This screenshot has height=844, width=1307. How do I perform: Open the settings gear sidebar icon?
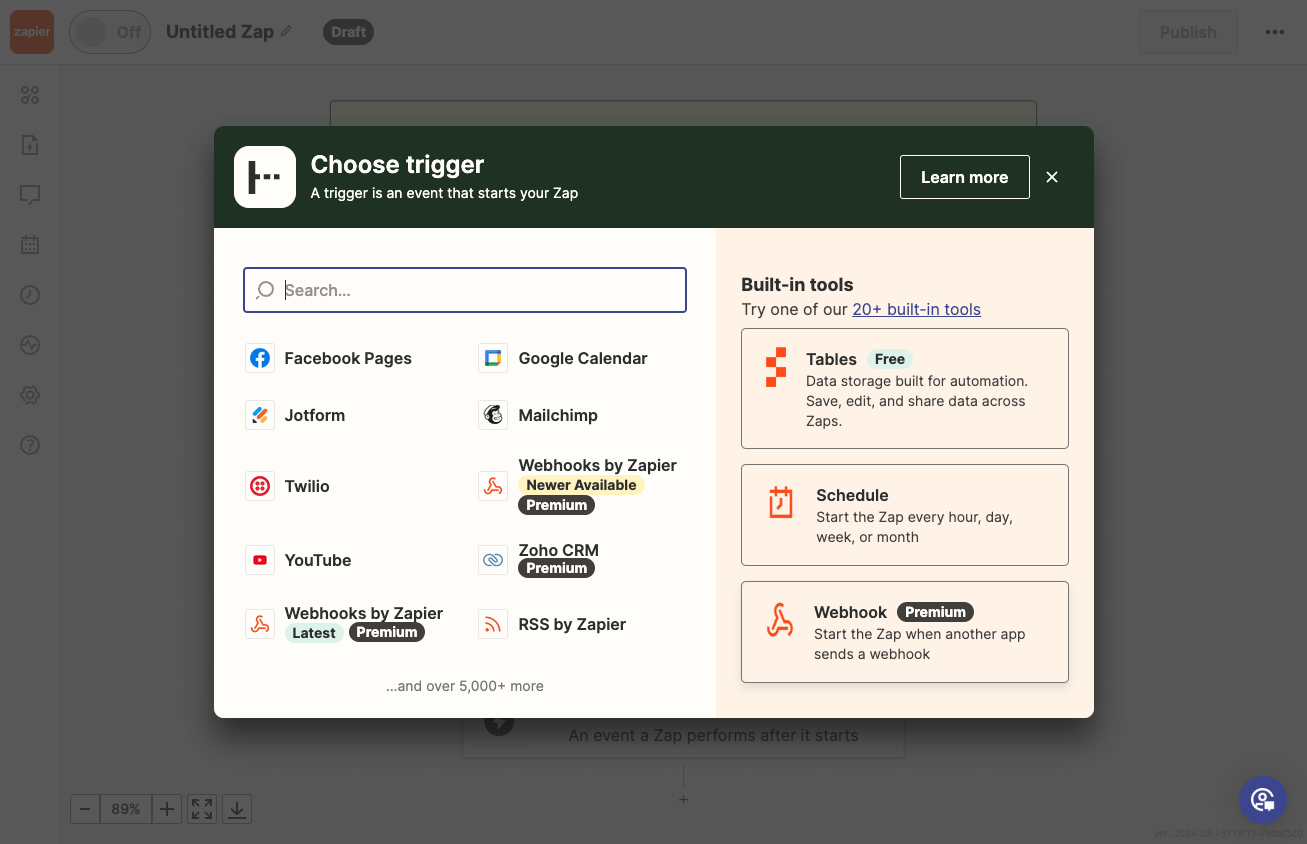point(30,395)
